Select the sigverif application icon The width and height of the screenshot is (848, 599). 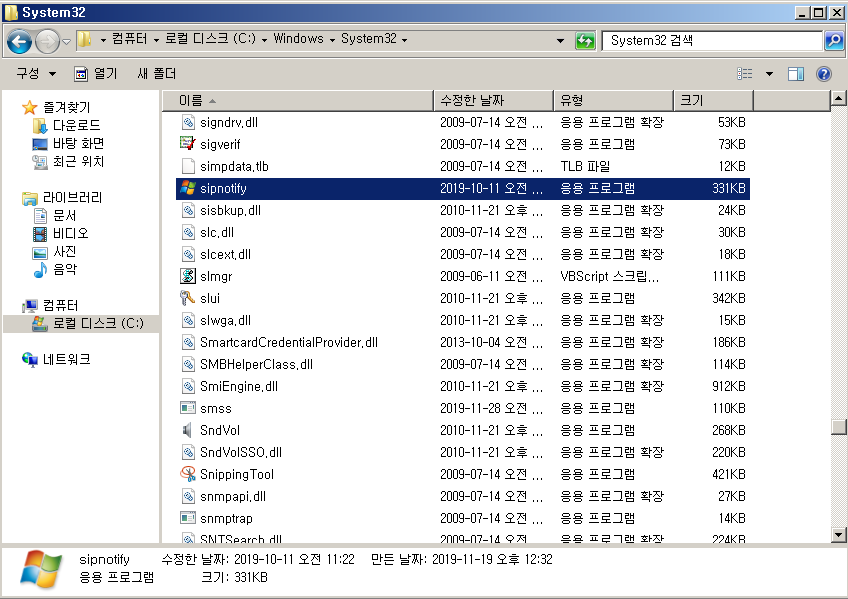pos(188,144)
